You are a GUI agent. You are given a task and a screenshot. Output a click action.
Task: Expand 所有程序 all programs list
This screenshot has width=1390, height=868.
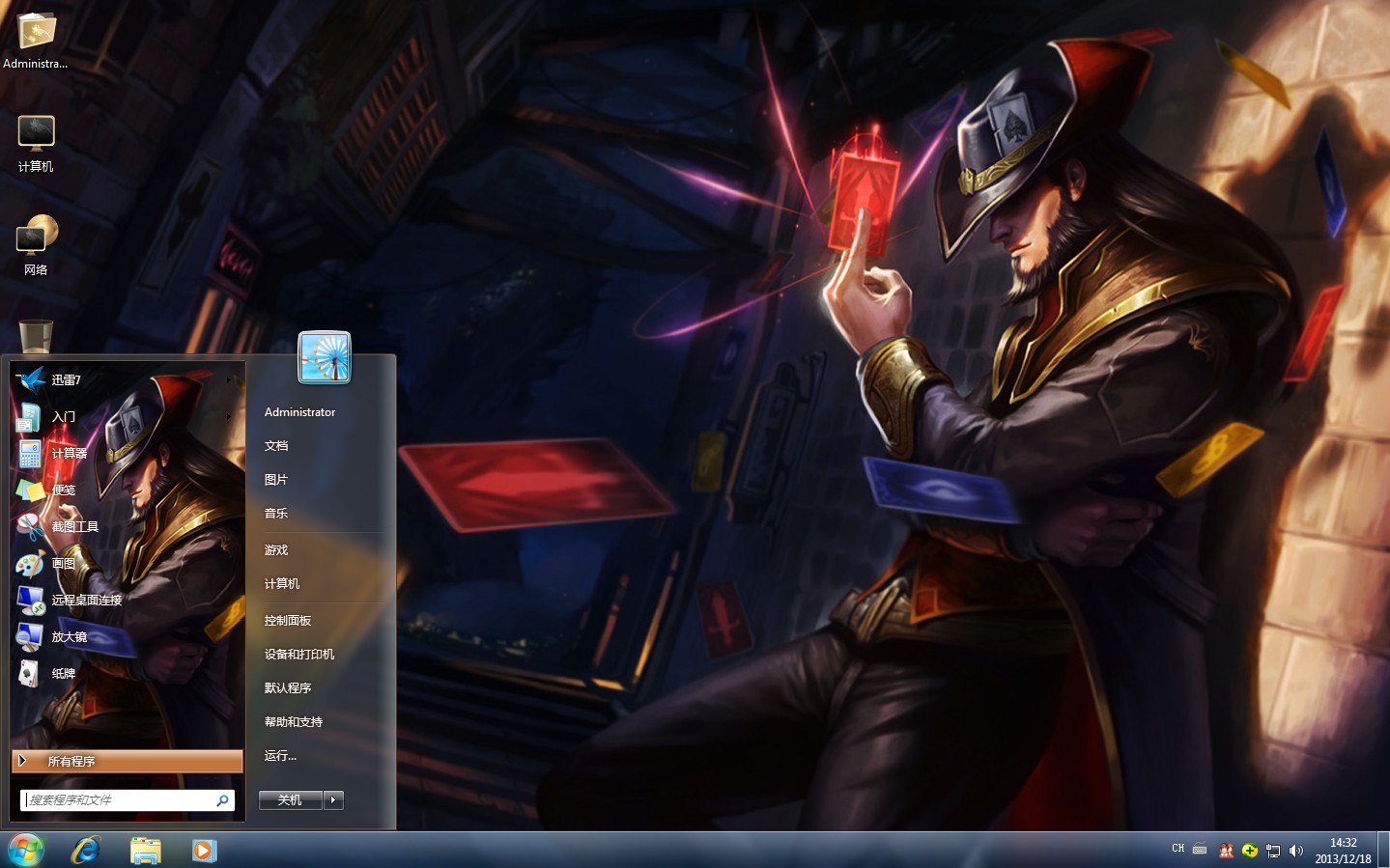[127, 761]
